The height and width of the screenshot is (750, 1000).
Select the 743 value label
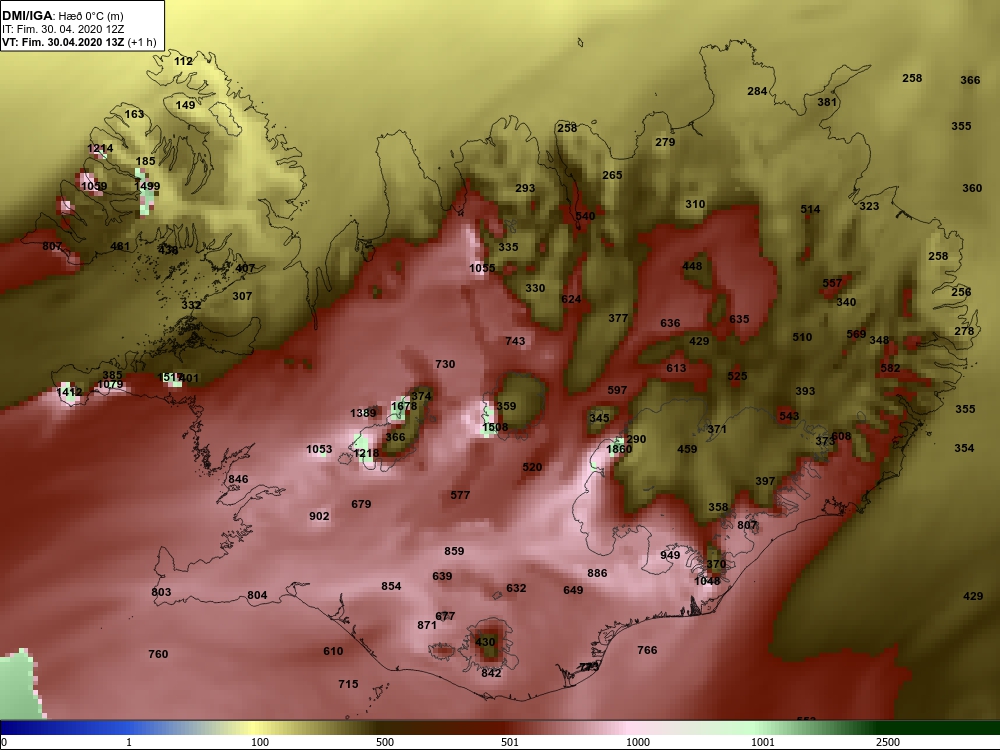(515, 341)
